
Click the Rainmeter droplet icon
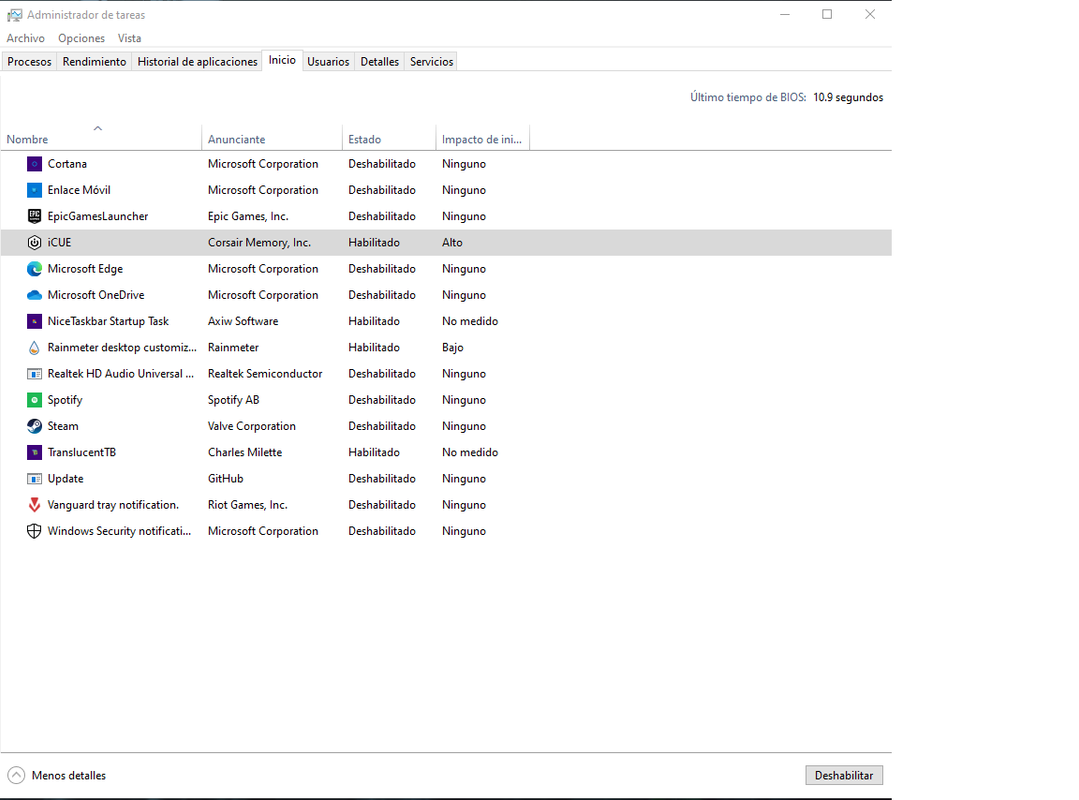click(34, 347)
